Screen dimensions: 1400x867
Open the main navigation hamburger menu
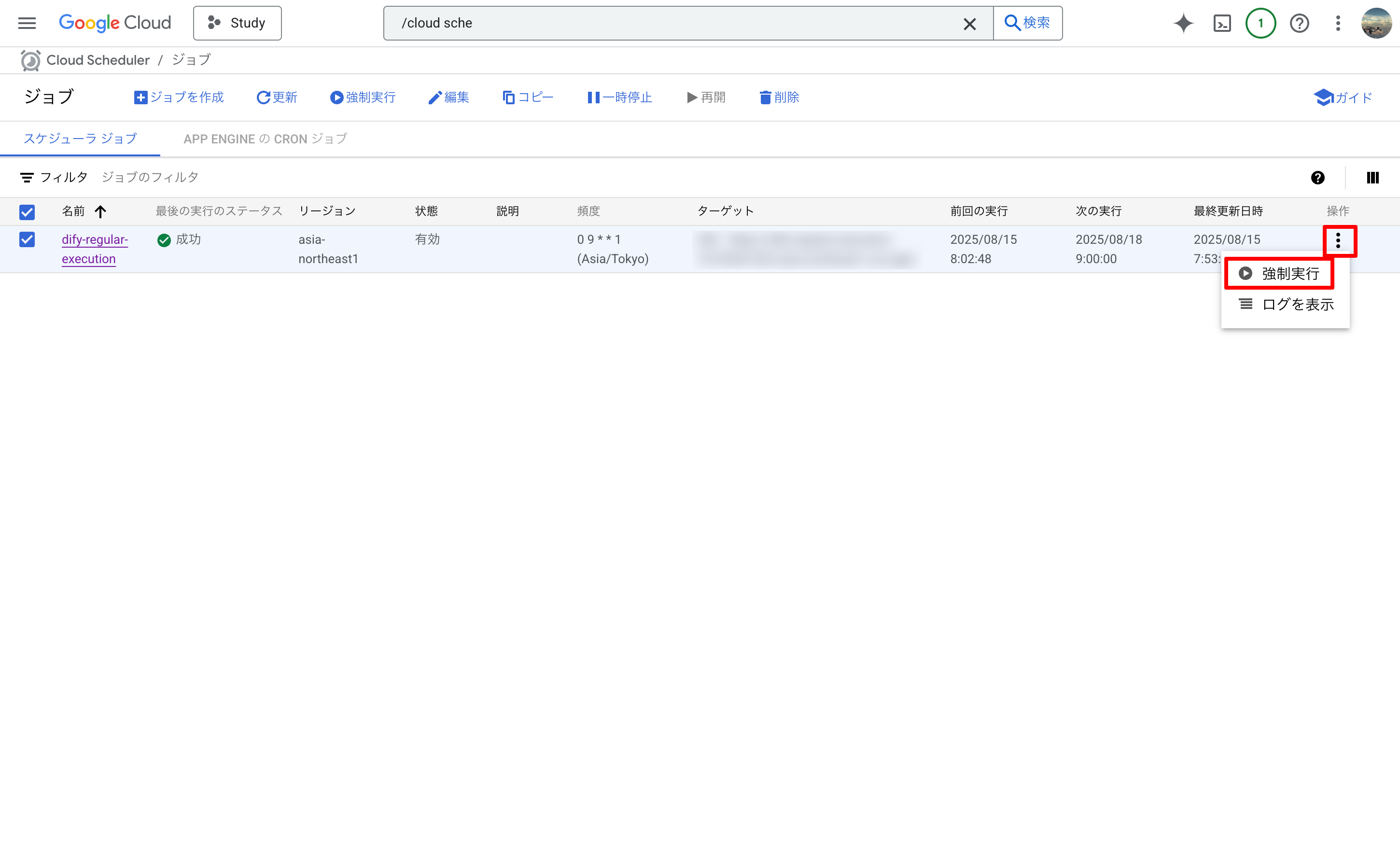27,23
